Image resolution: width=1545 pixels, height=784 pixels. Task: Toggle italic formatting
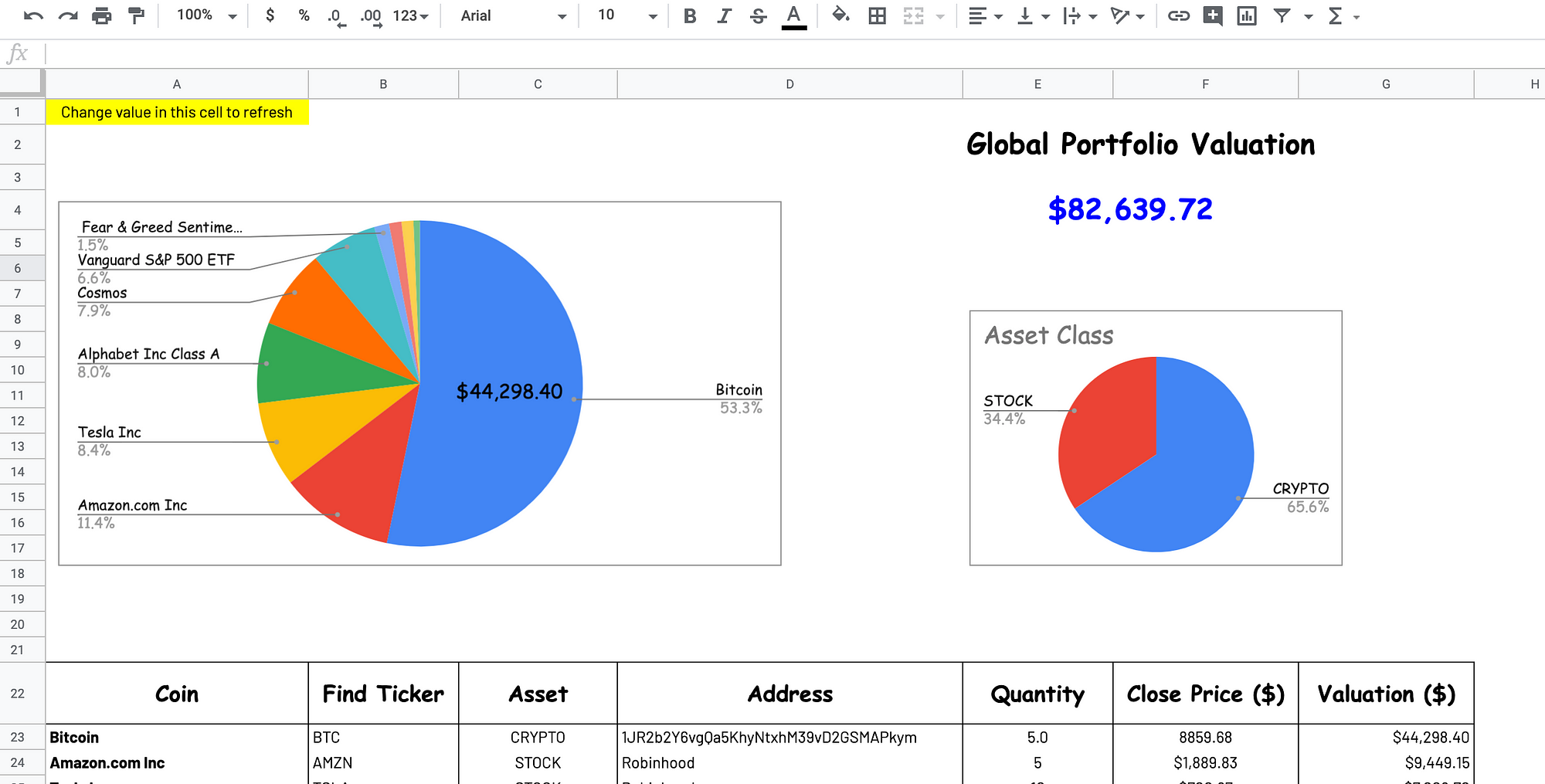pos(724,15)
